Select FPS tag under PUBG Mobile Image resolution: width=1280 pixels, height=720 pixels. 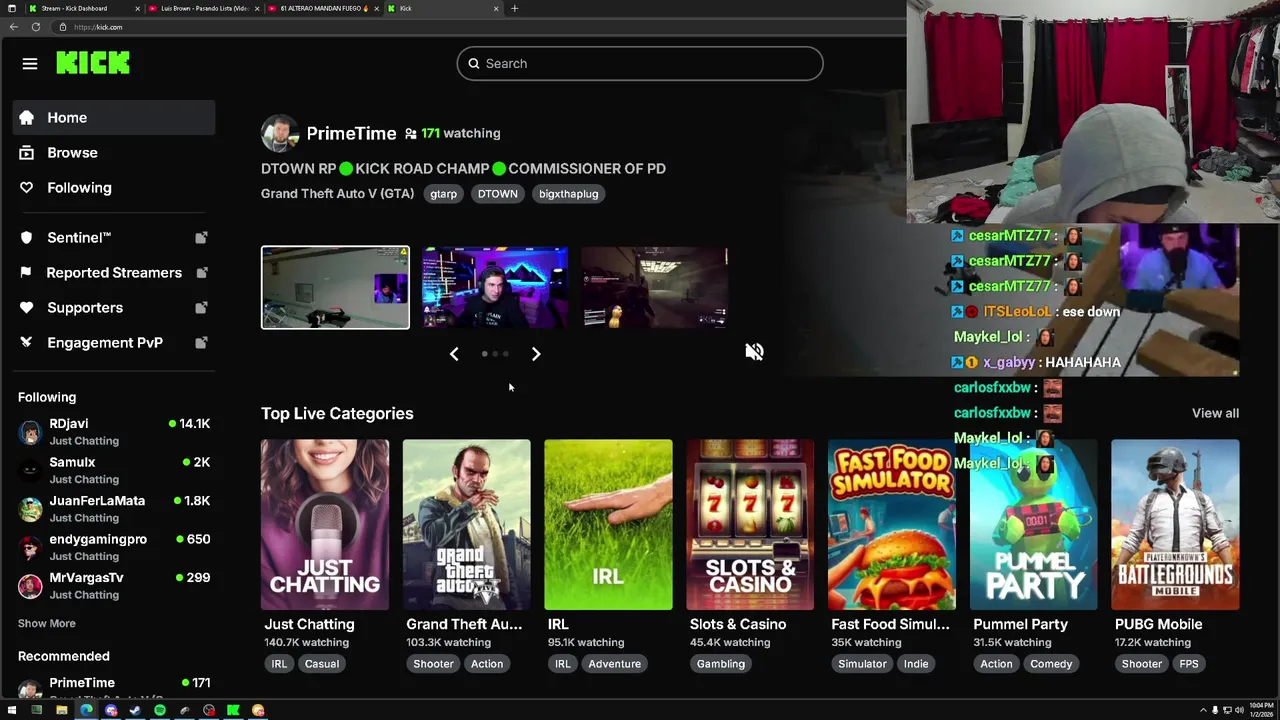(1189, 664)
